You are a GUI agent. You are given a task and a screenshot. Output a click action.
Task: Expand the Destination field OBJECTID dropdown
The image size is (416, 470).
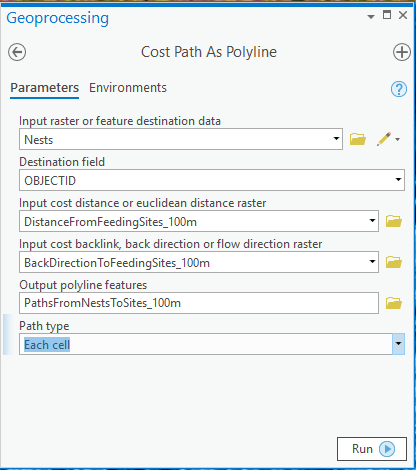398,180
